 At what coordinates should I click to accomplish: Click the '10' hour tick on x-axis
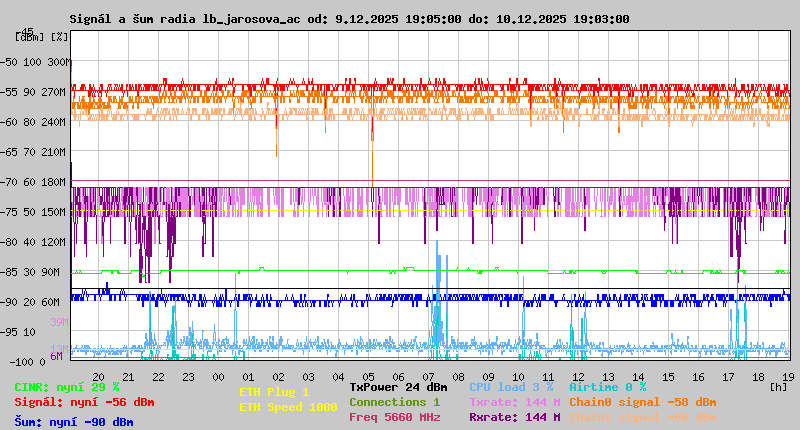518,377
